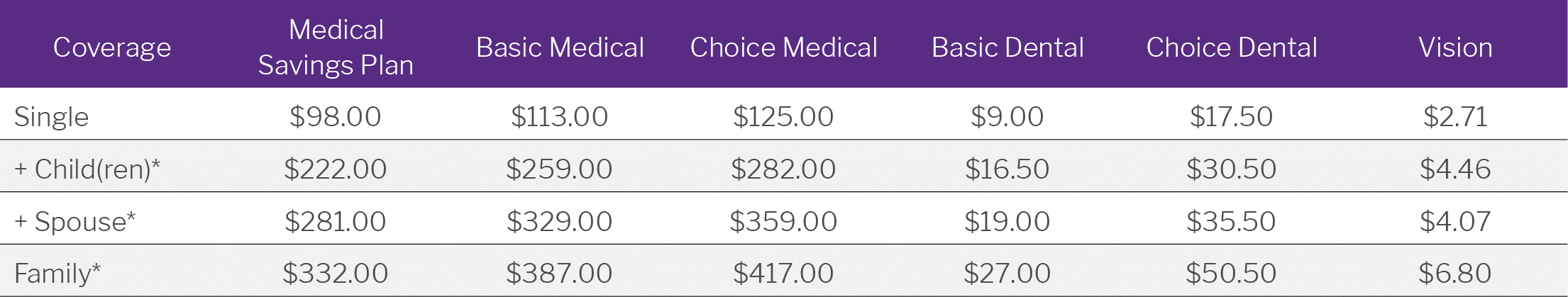Click the Family* row label
This screenshot has height=297, width=1568.
point(57,274)
